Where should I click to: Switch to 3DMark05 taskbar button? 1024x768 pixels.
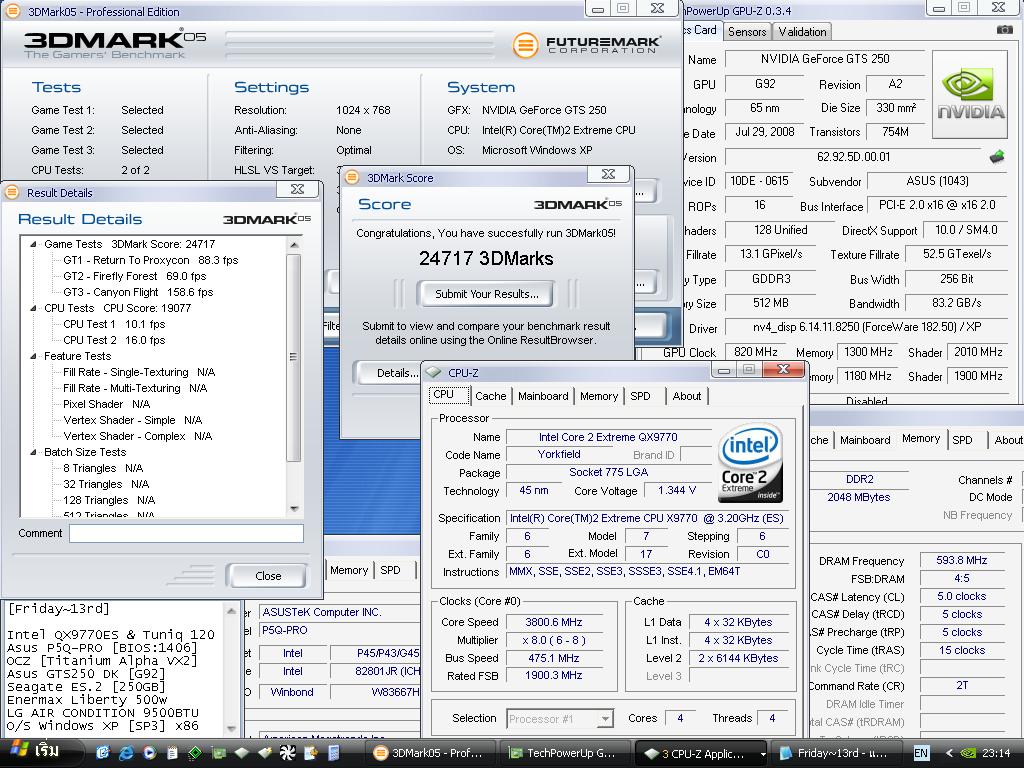tap(430, 753)
